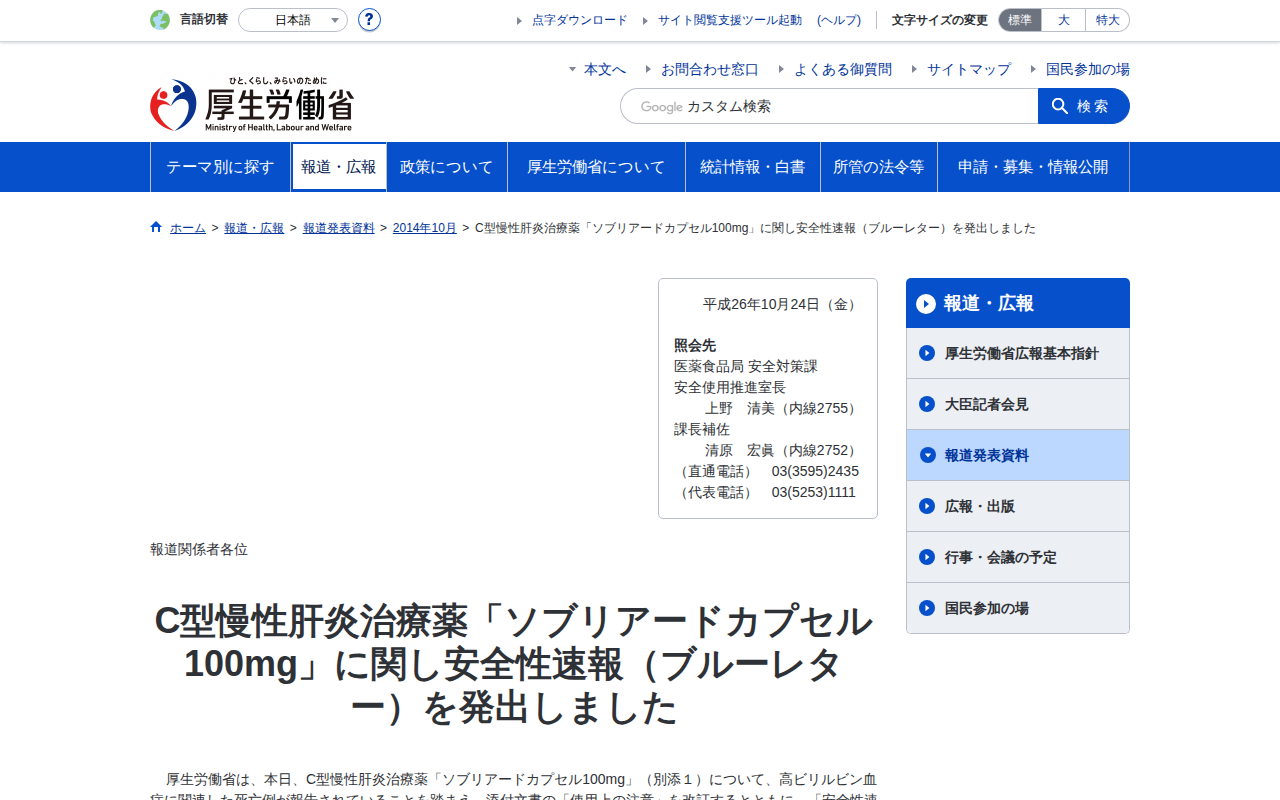Open 報道・広報 navigation tab
1280x800 pixels.
pyautogui.click(x=339, y=167)
